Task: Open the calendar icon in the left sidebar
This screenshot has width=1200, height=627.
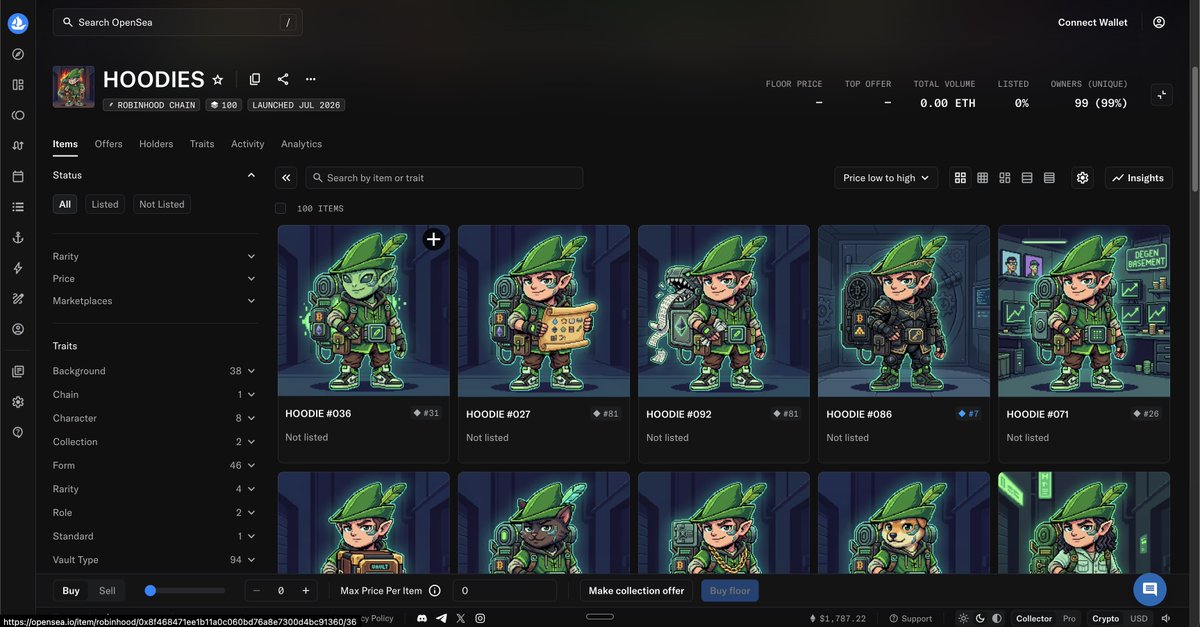Action: (18, 176)
